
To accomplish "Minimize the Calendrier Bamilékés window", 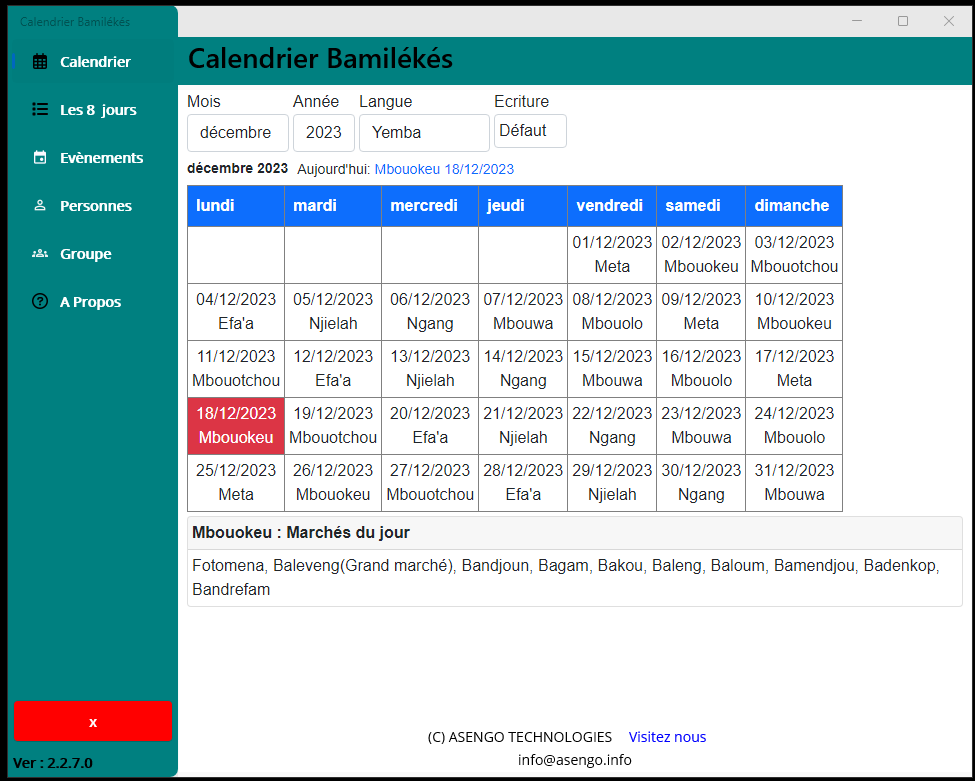I will [x=857, y=21].
